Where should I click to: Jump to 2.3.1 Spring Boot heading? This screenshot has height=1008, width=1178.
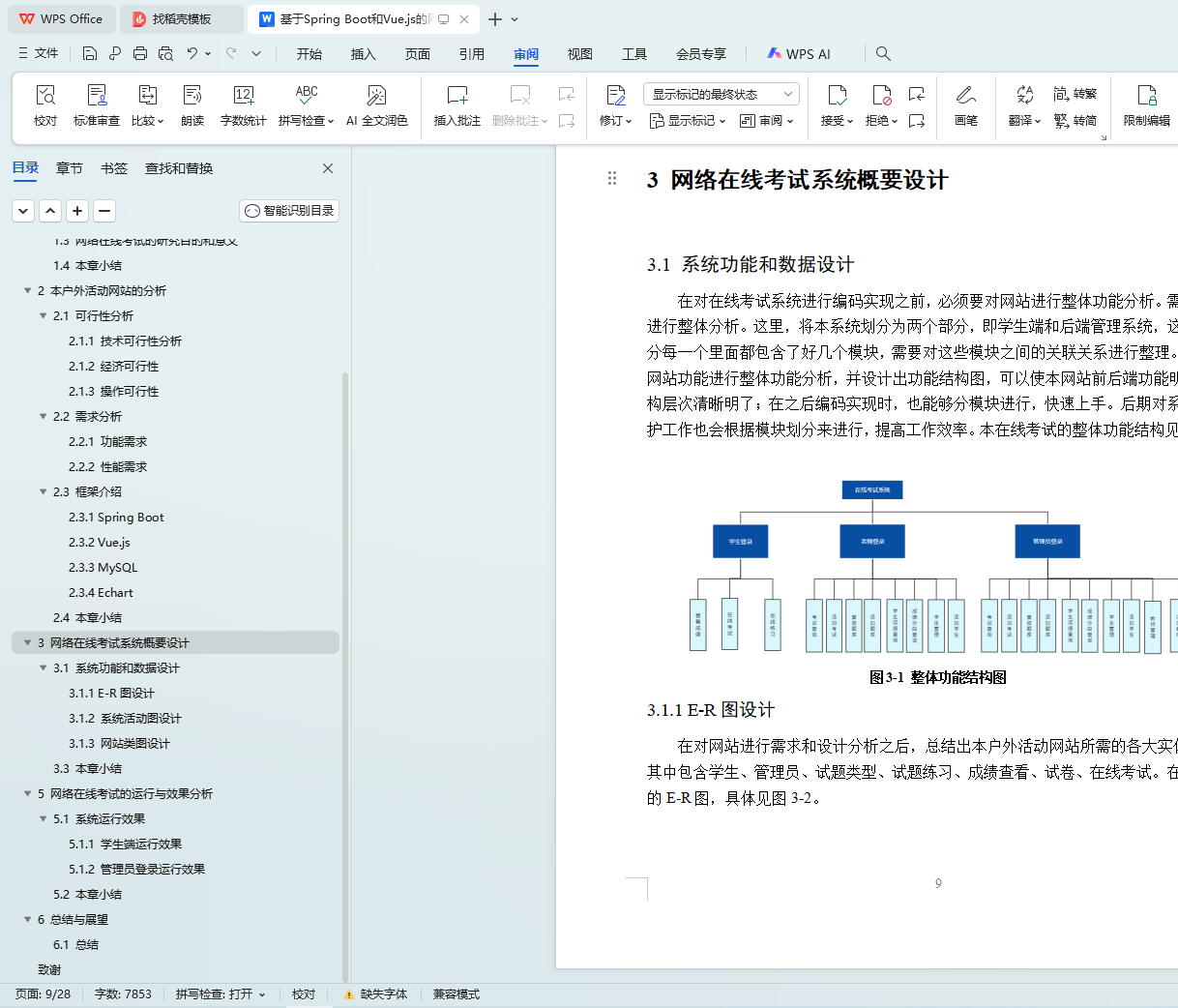click(x=116, y=517)
